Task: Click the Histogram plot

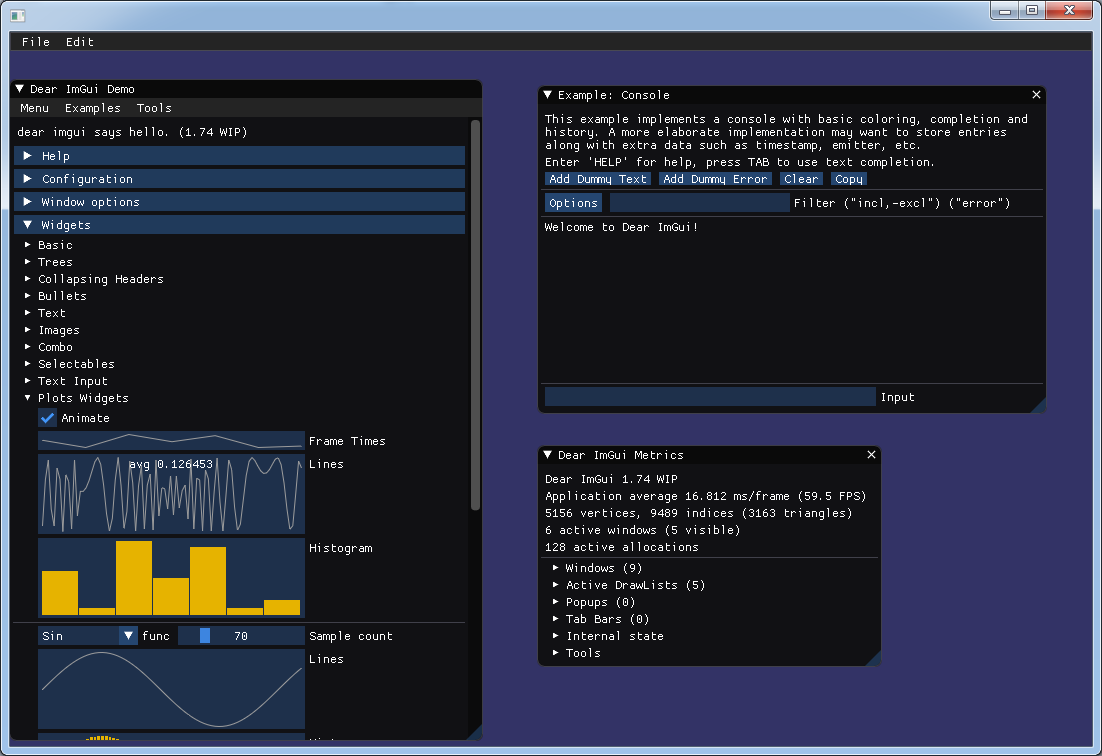Action: click(x=171, y=578)
